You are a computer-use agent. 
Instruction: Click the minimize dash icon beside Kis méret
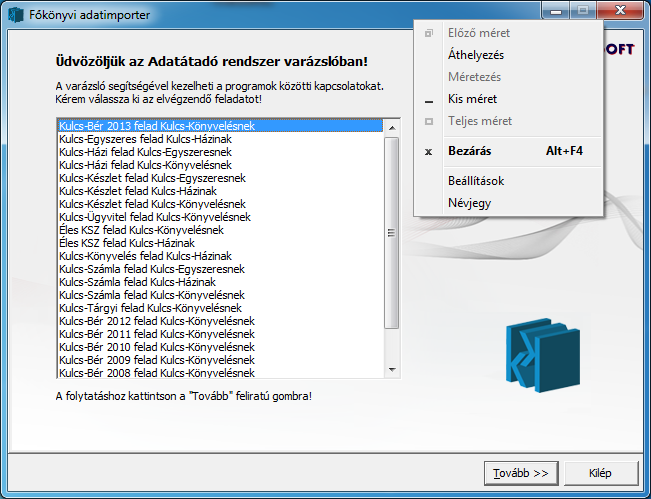click(x=429, y=101)
